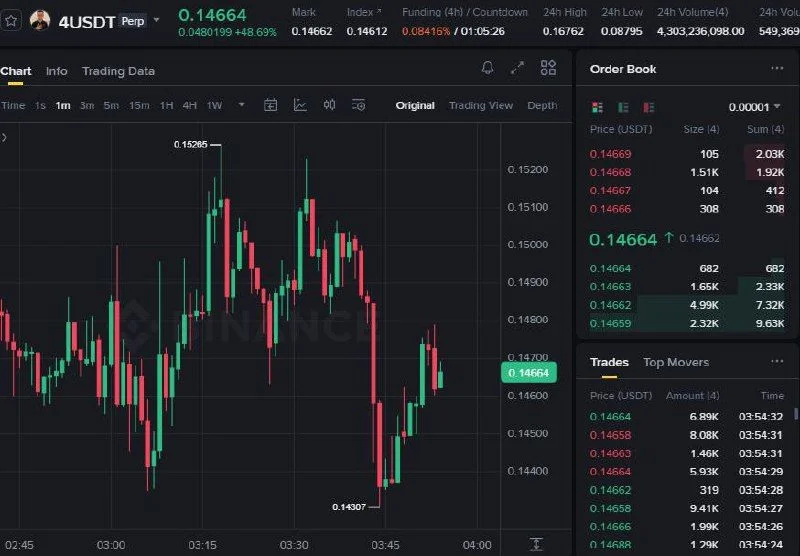The image size is (800, 556).
Task: Click bid price 0.14663 in order book
Action: (611, 287)
